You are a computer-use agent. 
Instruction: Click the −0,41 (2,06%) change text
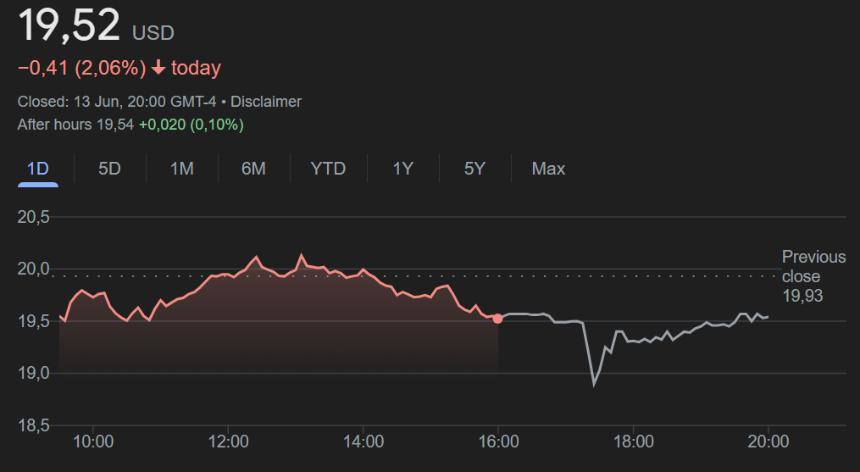(82, 68)
